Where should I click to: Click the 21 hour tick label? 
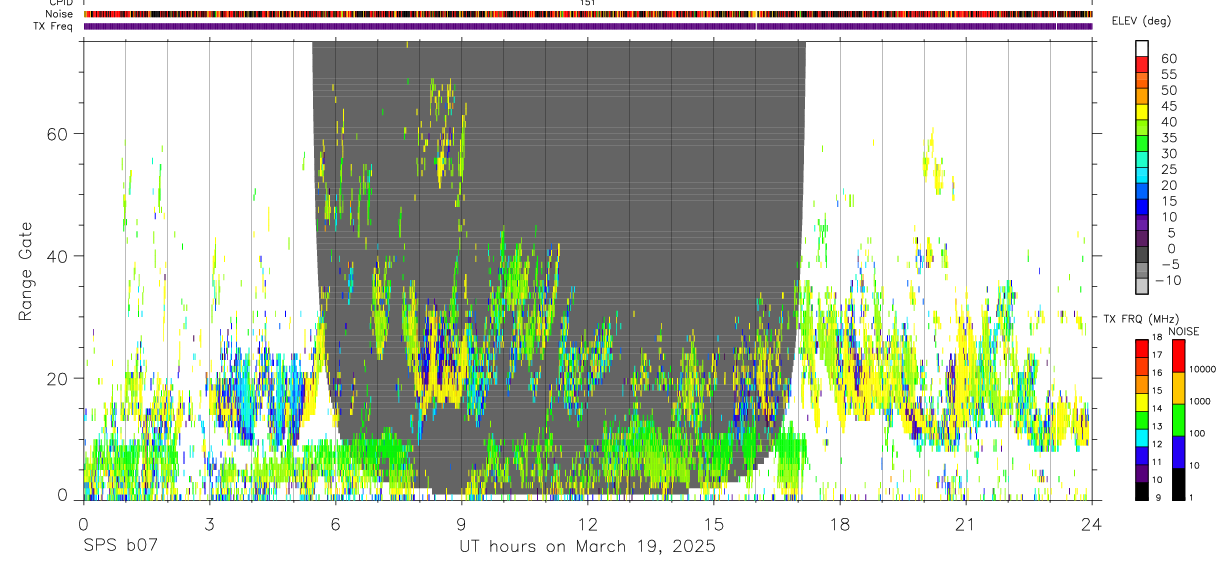pyautogui.click(x=965, y=524)
